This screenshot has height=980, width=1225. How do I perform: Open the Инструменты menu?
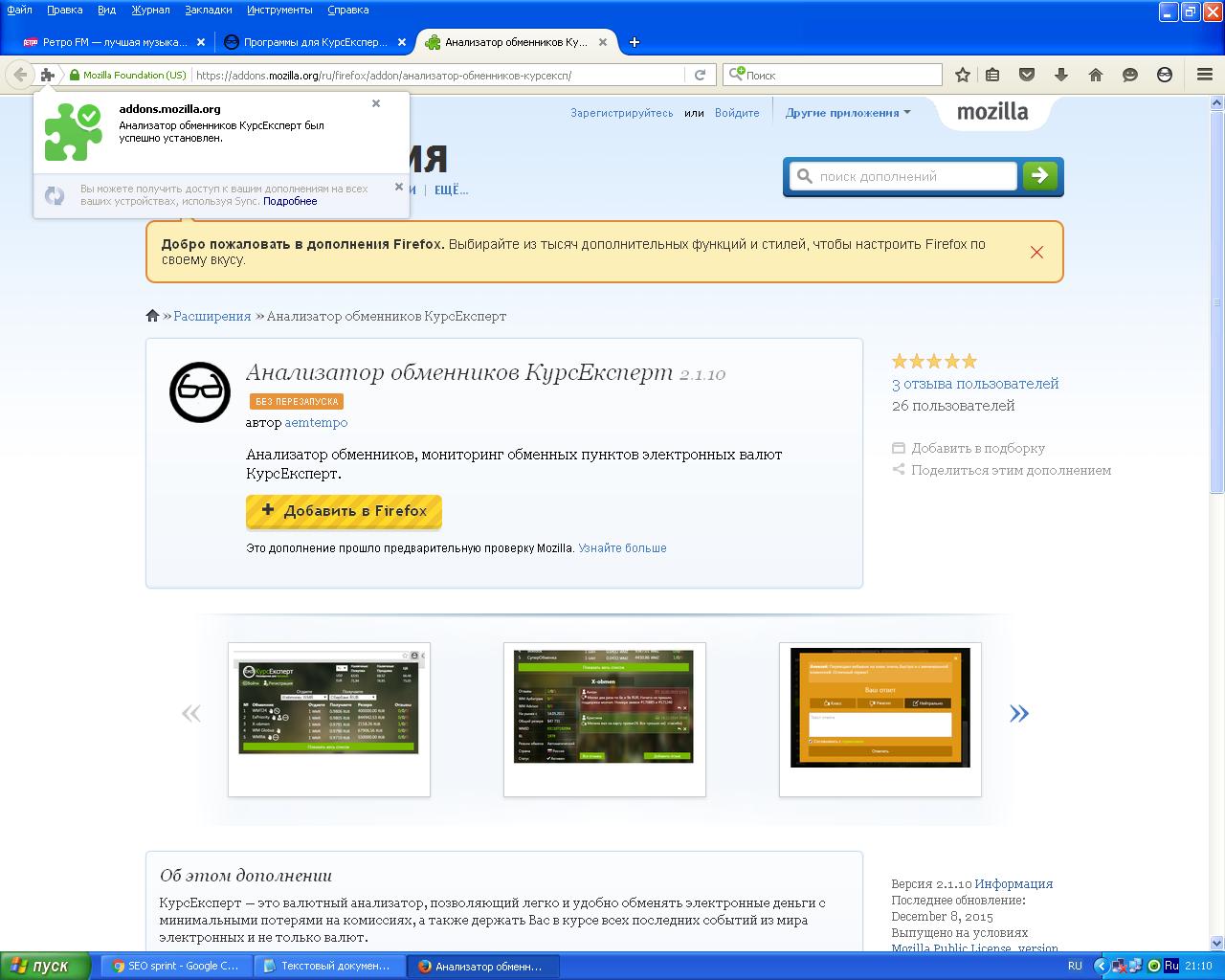click(279, 10)
